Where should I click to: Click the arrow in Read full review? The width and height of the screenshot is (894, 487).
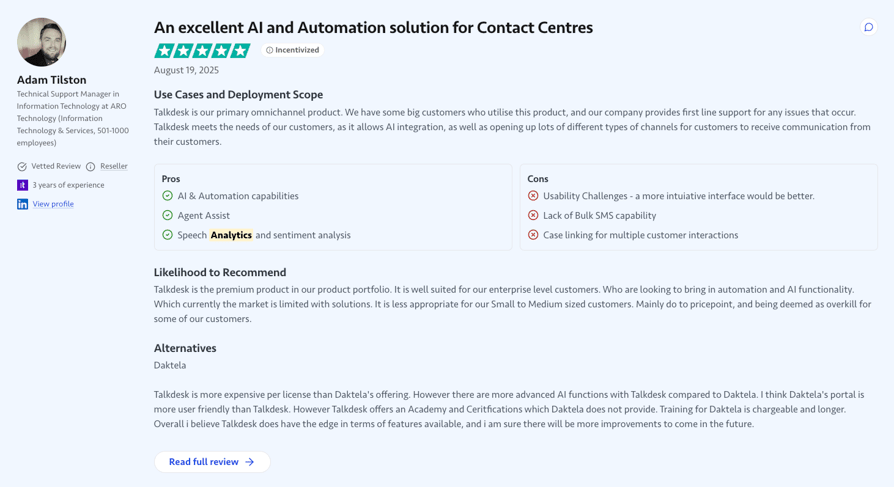[250, 462]
